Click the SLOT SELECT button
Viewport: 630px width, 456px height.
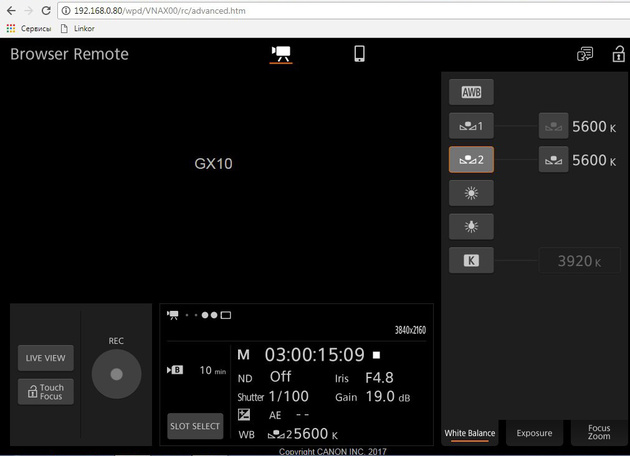point(195,426)
